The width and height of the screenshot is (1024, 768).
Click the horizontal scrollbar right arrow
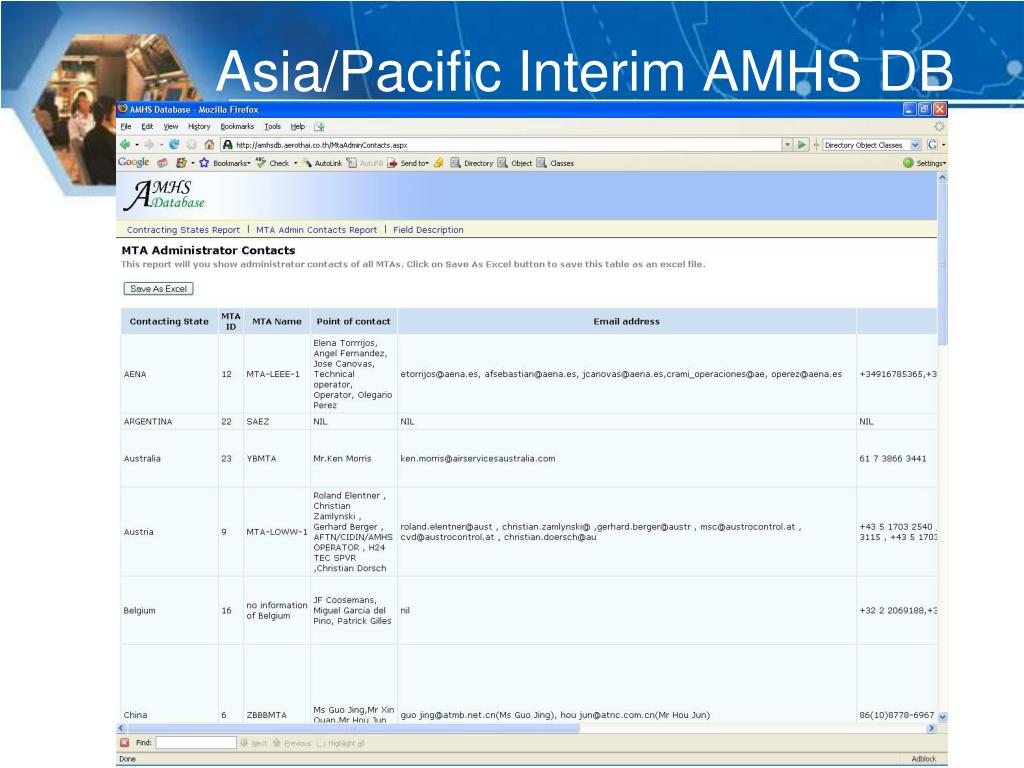931,728
